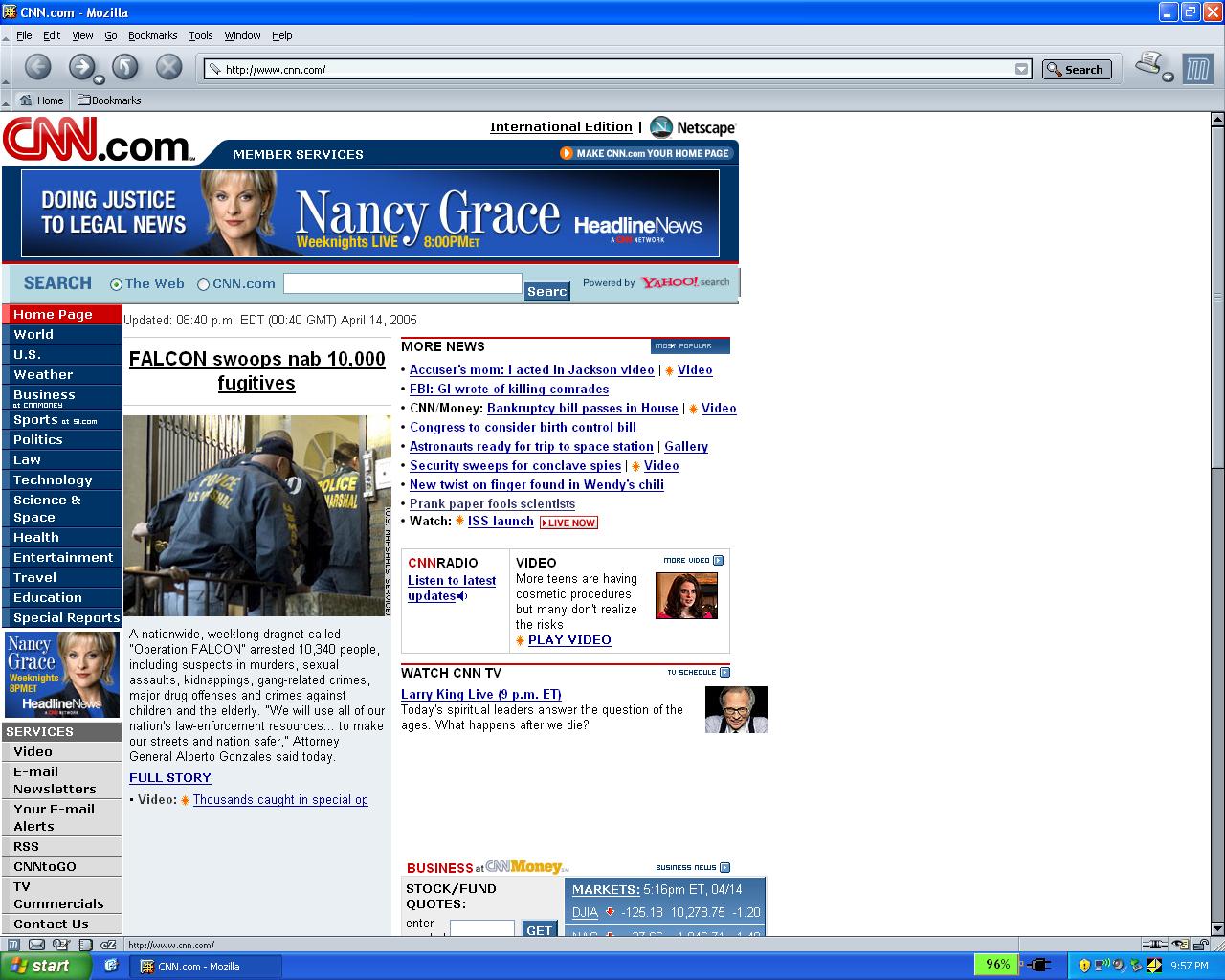Click the TV SCHEDULE arrow icon
This screenshot has width=1225, height=980.
(x=724, y=672)
